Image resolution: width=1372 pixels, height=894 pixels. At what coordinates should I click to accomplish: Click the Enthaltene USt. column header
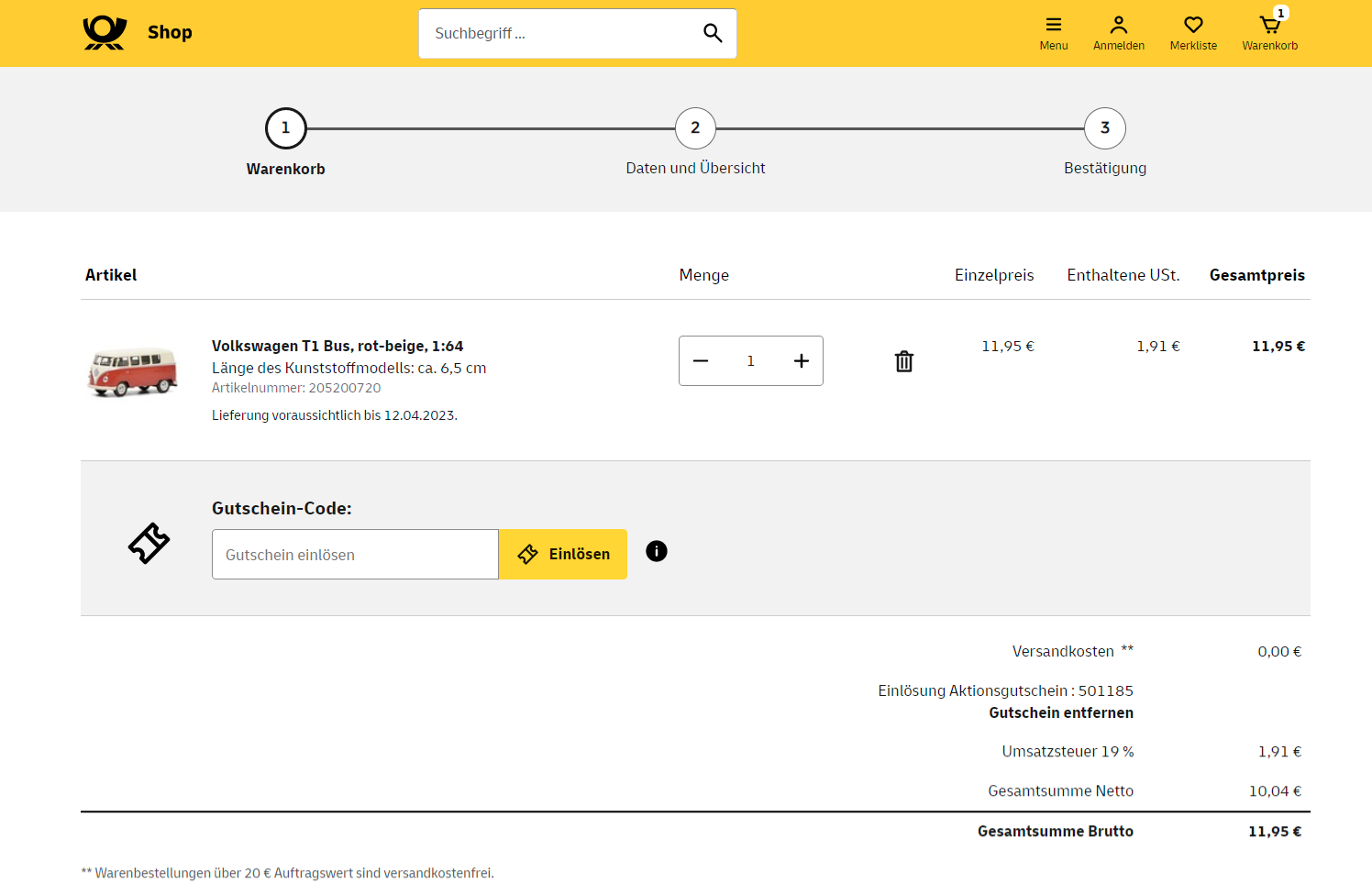click(1123, 275)
